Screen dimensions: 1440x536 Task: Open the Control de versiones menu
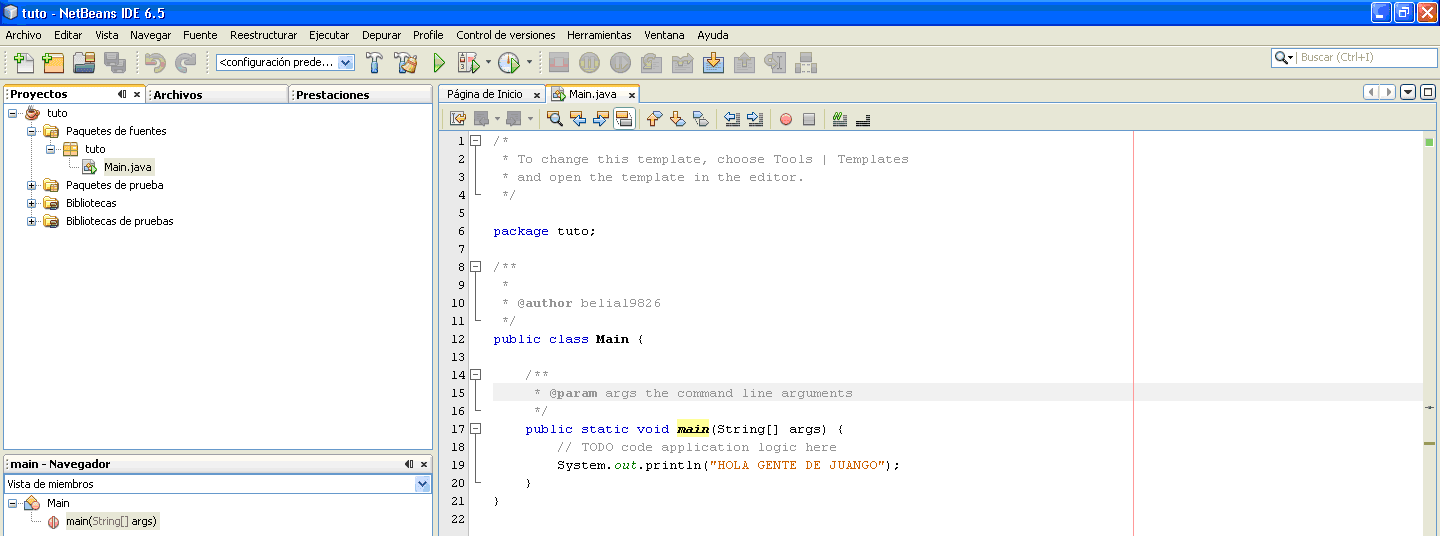pos(505,35)
